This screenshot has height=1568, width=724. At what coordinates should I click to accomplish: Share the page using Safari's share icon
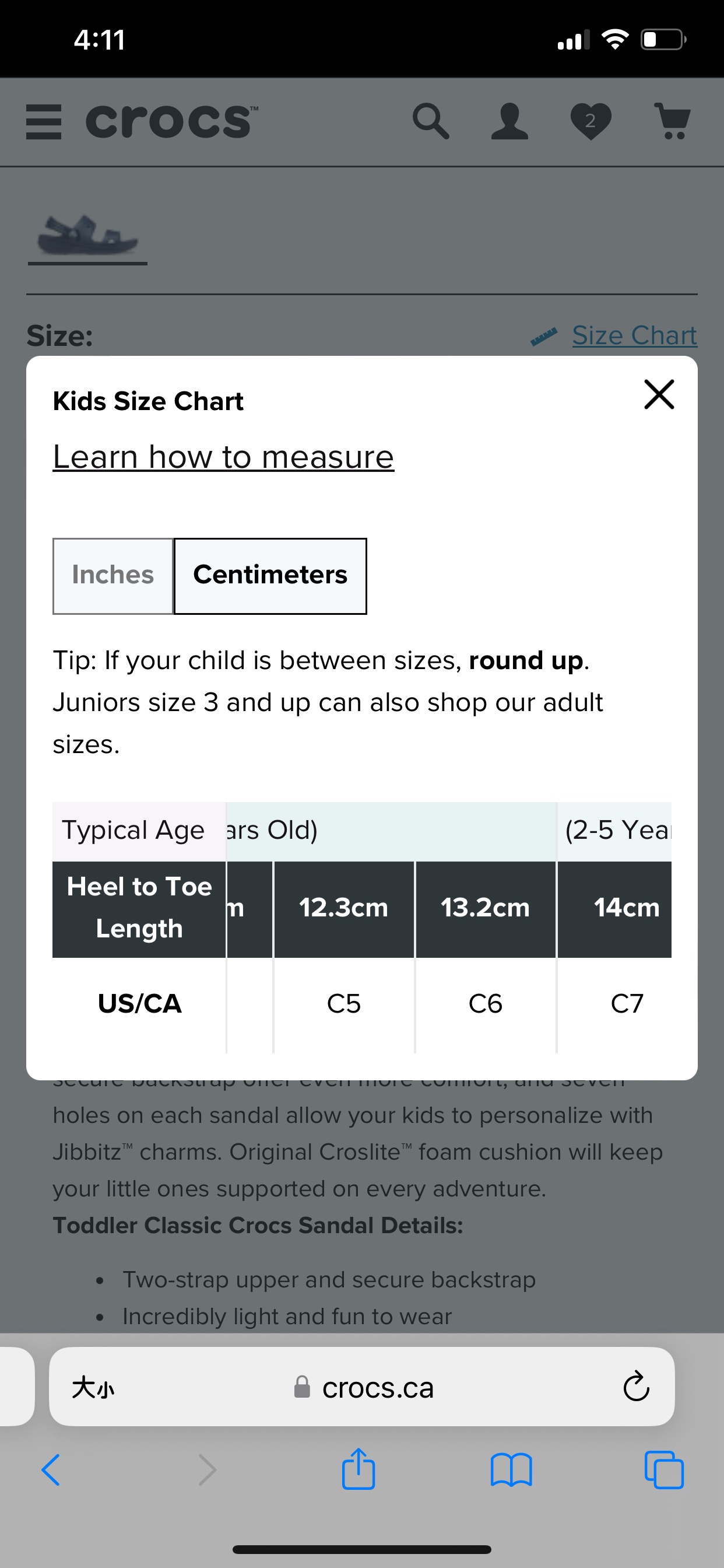[360, 1469]
